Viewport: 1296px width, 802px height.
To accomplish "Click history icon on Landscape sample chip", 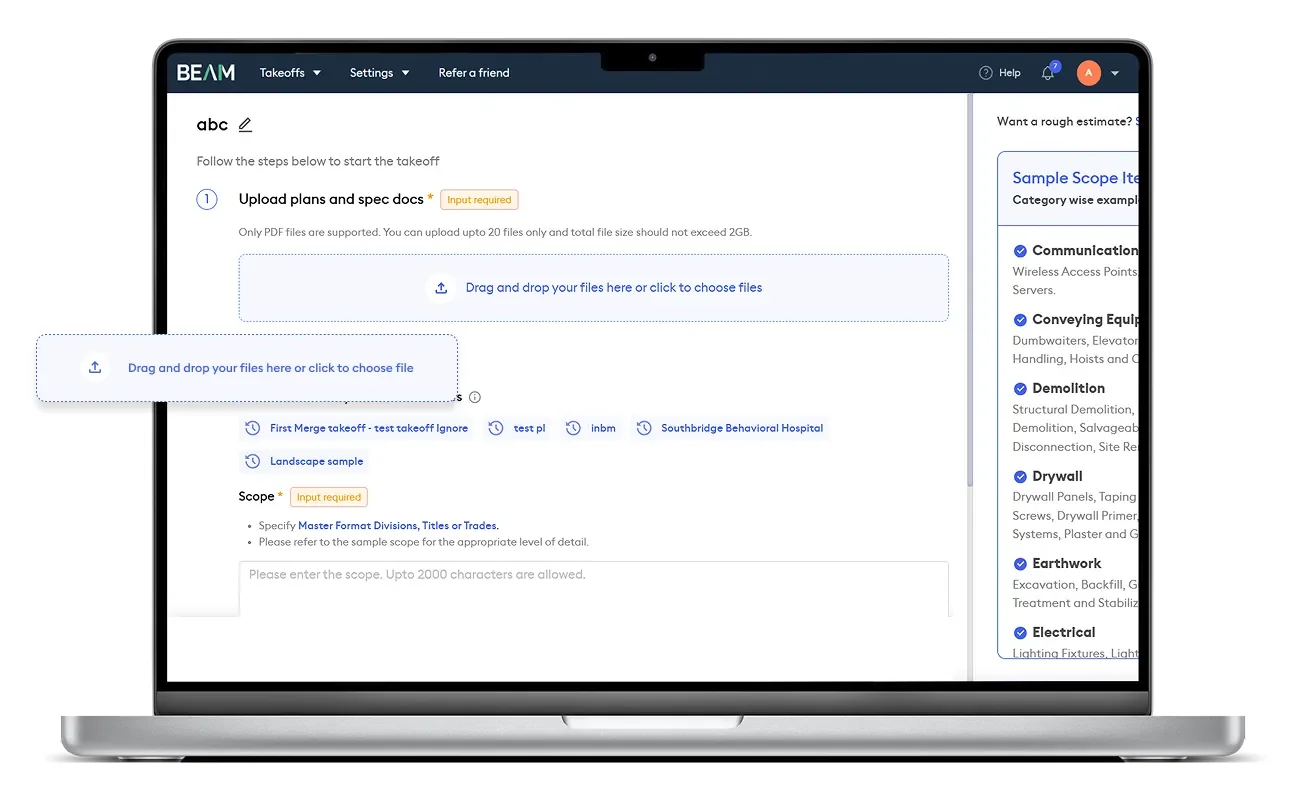I will [253, 462].
